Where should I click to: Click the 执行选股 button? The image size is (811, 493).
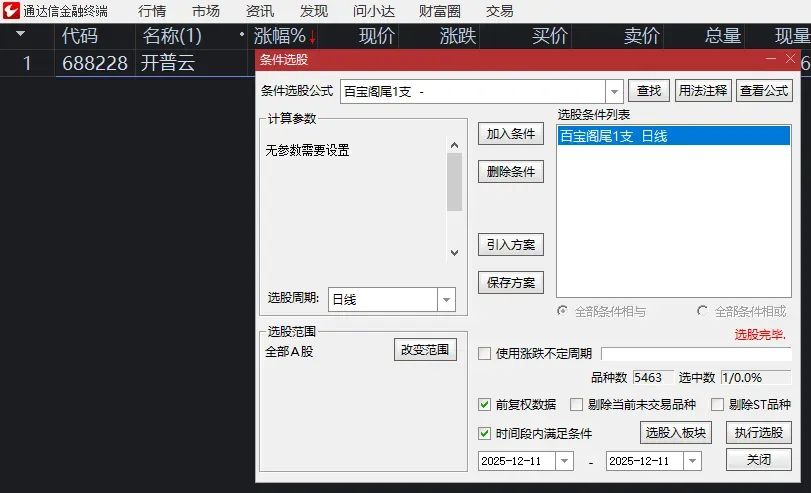(x=759, y=432)
